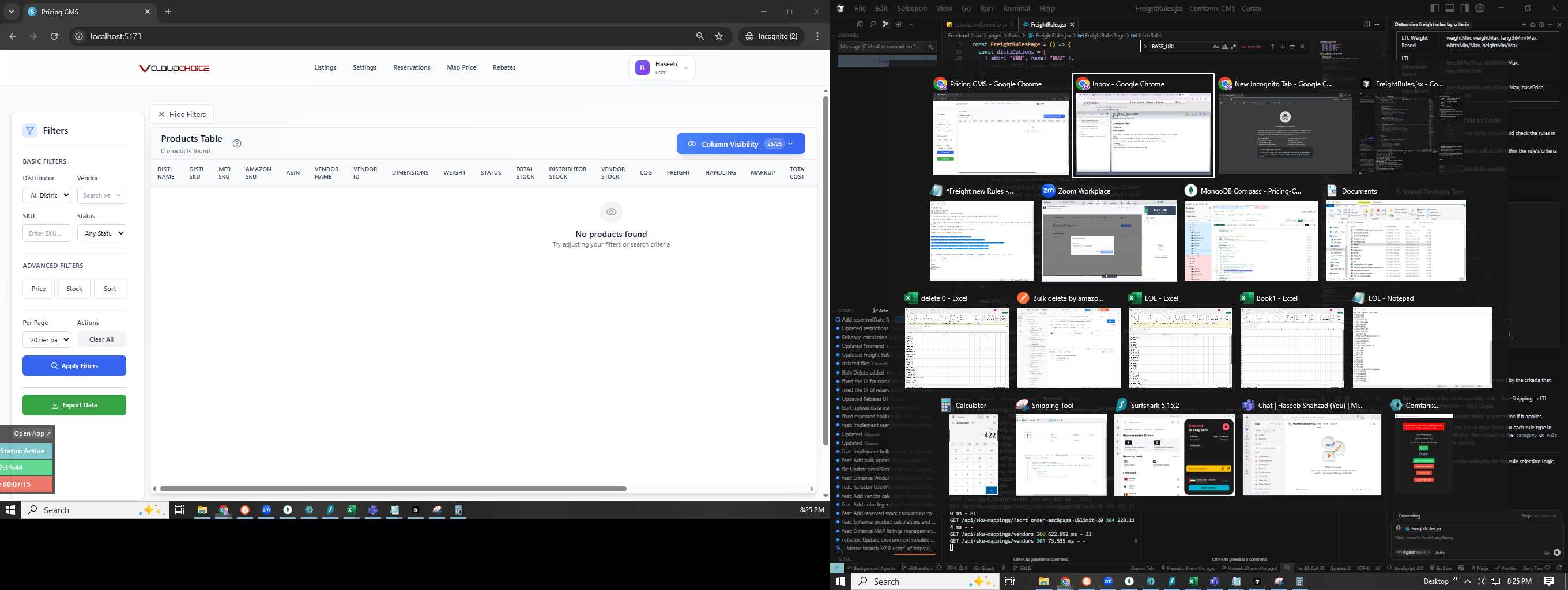The height and width of the screenshot is (590, 1568).
Task: Expand replace toggle in find widget
Action: [1145, 46]
